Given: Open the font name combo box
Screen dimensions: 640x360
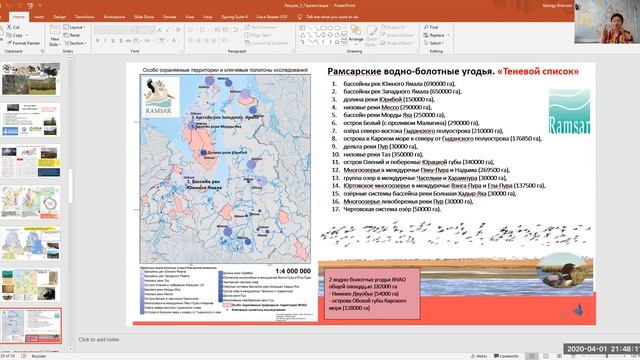Looking at the screenshot, I should click(115, 30).
